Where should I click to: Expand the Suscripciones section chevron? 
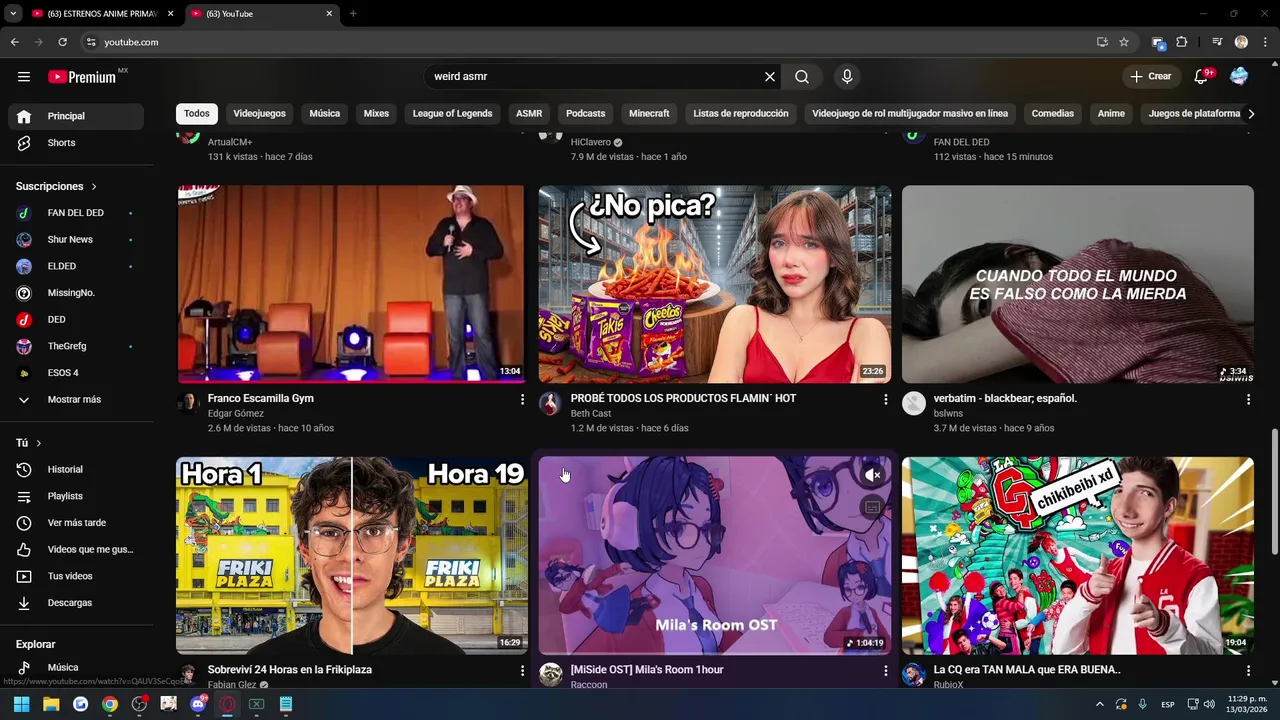94,187
